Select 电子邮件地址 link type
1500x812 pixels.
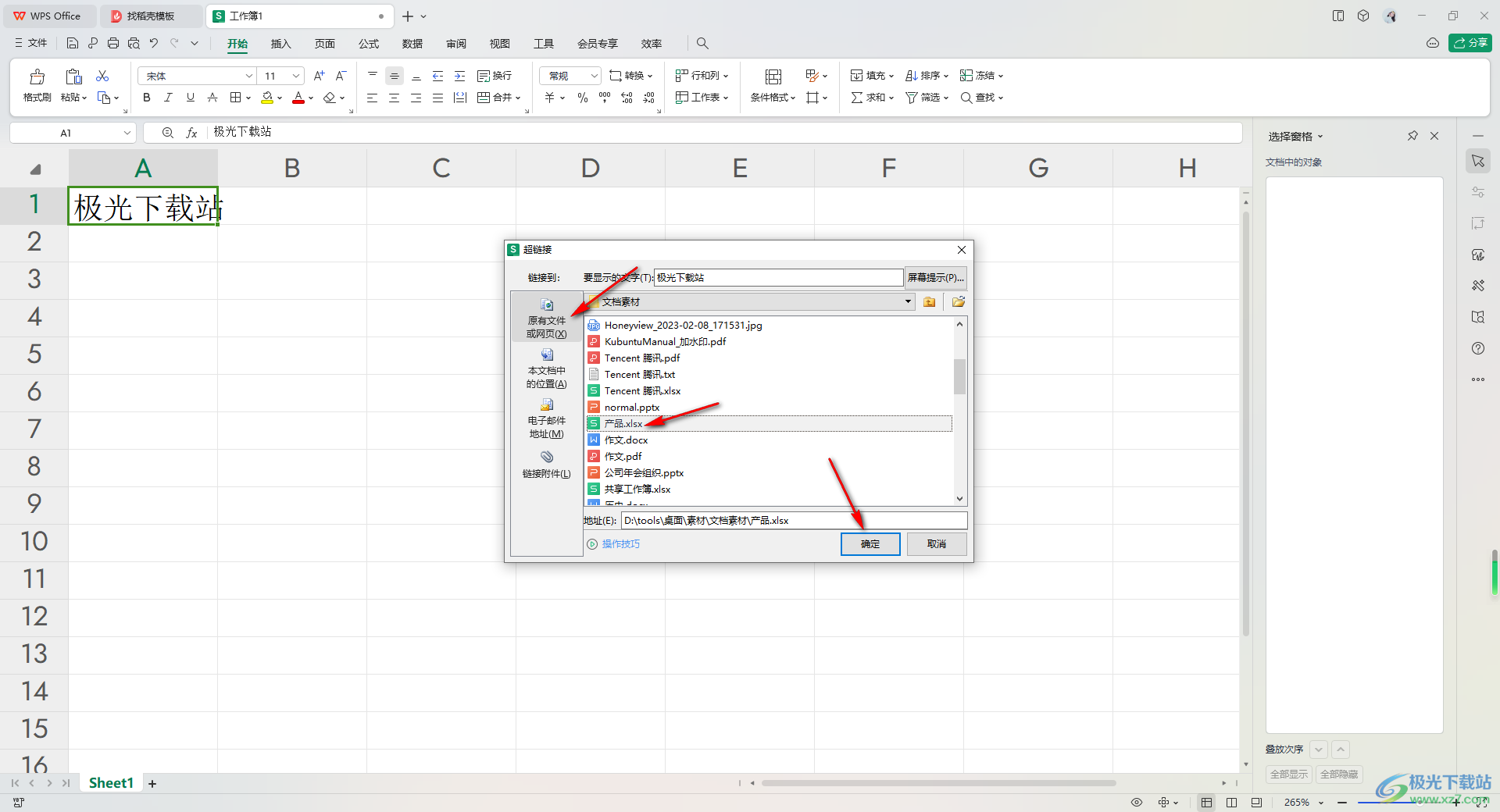pos(547,418)
